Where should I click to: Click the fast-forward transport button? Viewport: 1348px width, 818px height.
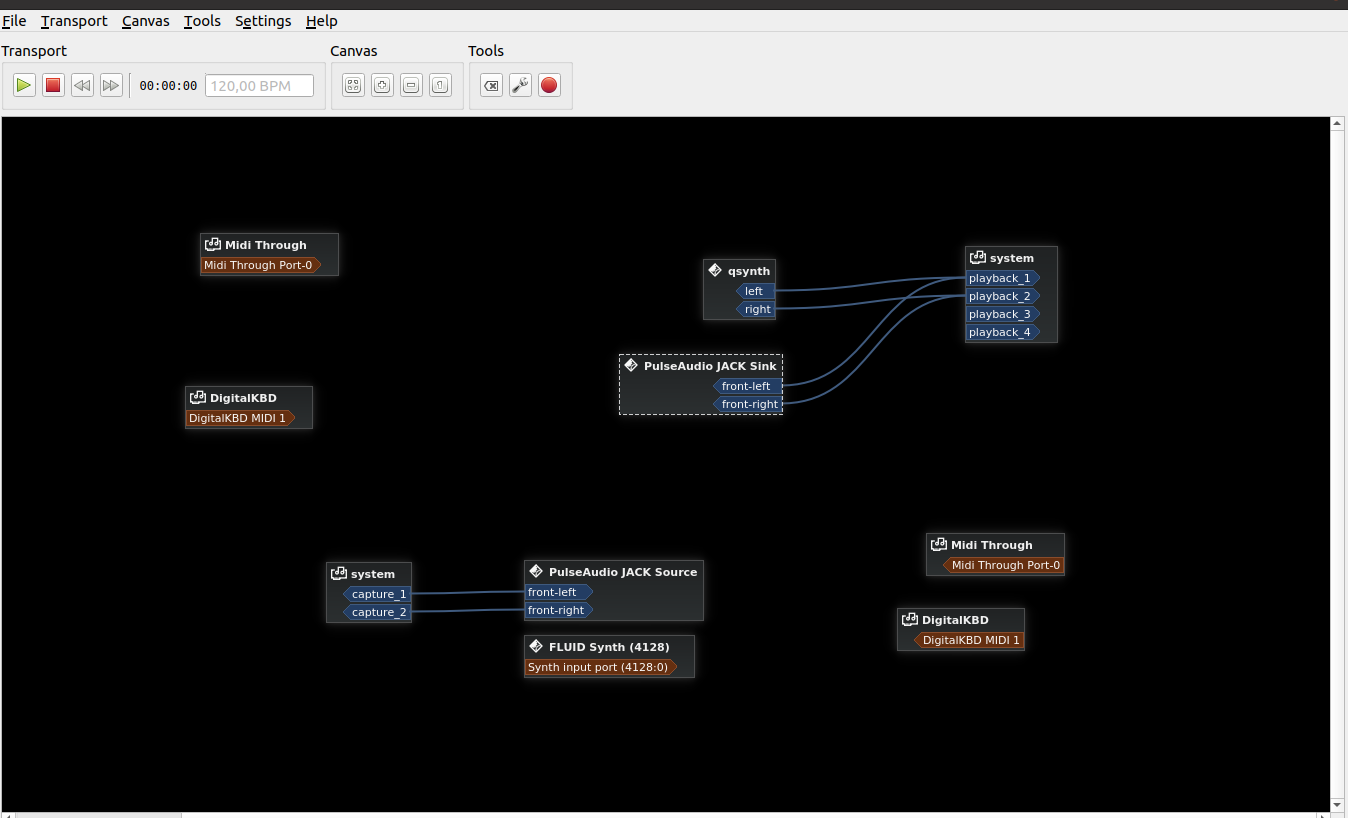111,86
